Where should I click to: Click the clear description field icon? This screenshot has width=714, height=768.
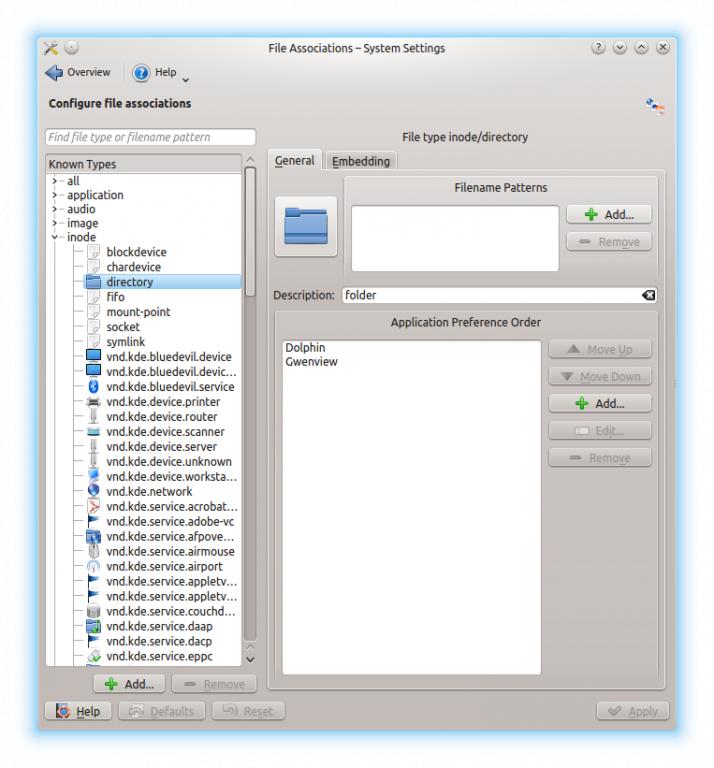648,295
